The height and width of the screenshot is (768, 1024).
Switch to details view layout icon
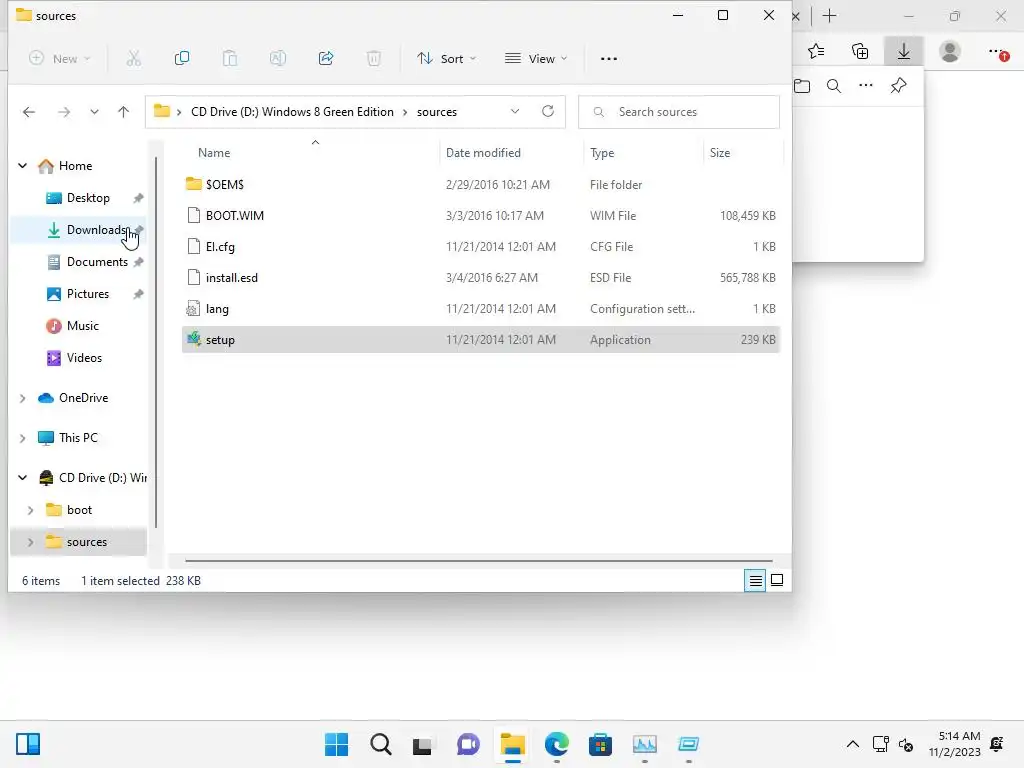[756, 580]
